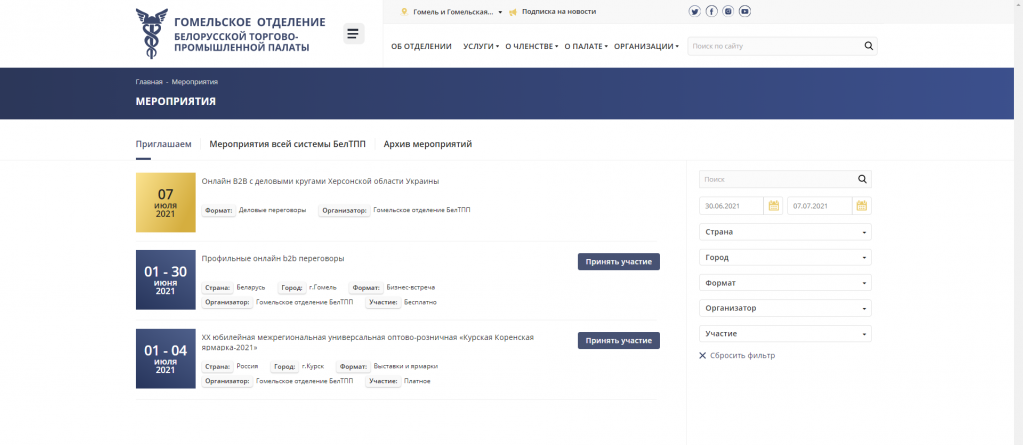
Task: Switch to Архив мероприятий tab
Action: (x=428, y=144)
